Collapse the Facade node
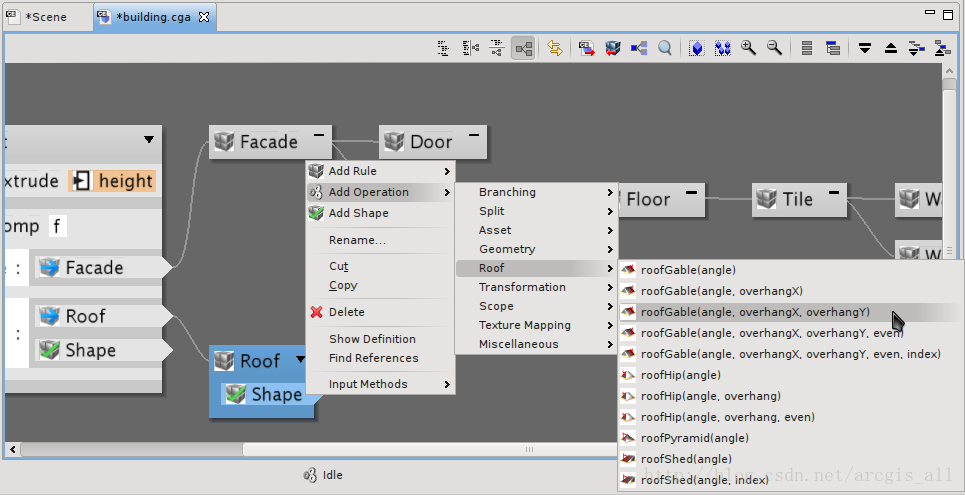This screenshot has width=965, height=495. click(x=319, y=134)
